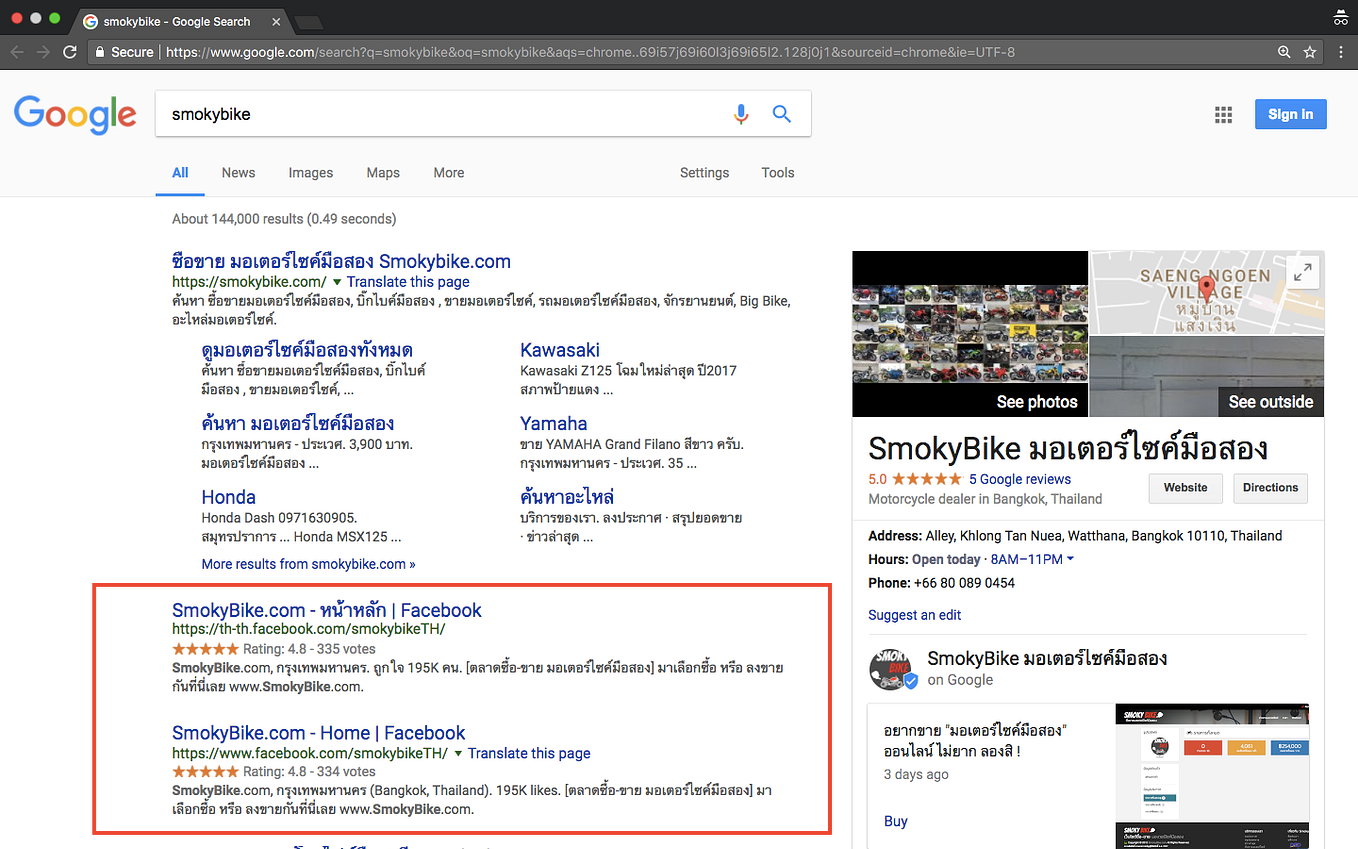Click the browser forward arrow
This screenshot has height=849, width=1358.
(x=43, y=52)
